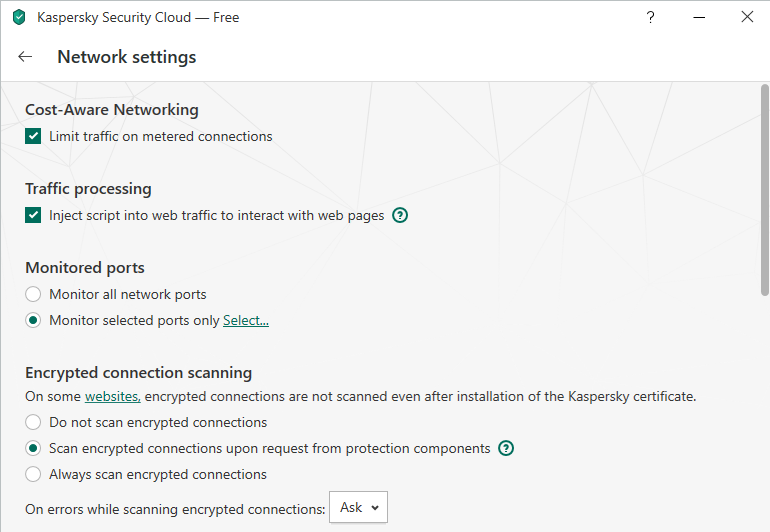The height and width of the screenshot is (532, 770).
Task: Toggle Limit traffic on metered connections
Action: pyautogui.click(x=34, y=136)
